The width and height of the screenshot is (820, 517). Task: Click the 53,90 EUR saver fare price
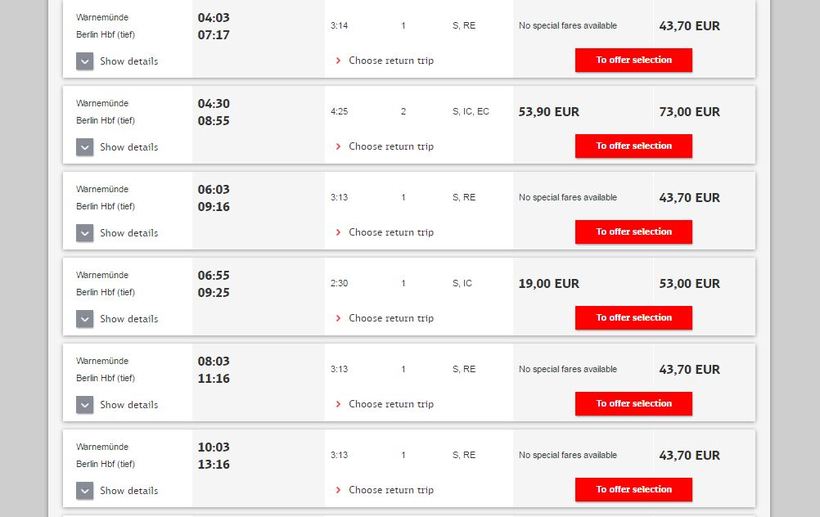coord(548,112)
